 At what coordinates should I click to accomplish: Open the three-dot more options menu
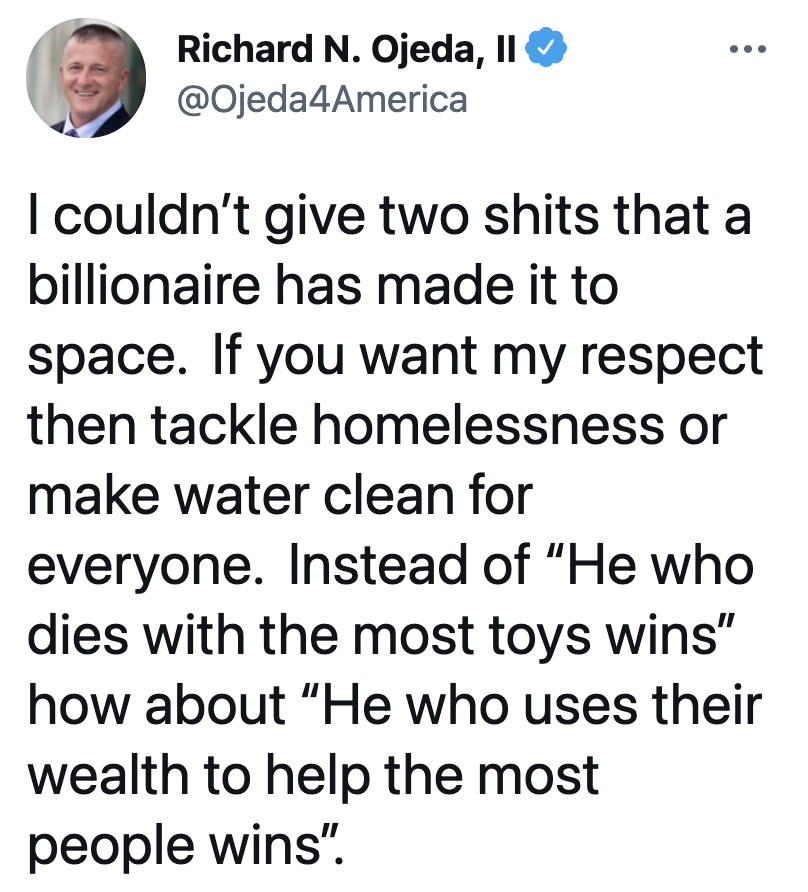point(748,49)
